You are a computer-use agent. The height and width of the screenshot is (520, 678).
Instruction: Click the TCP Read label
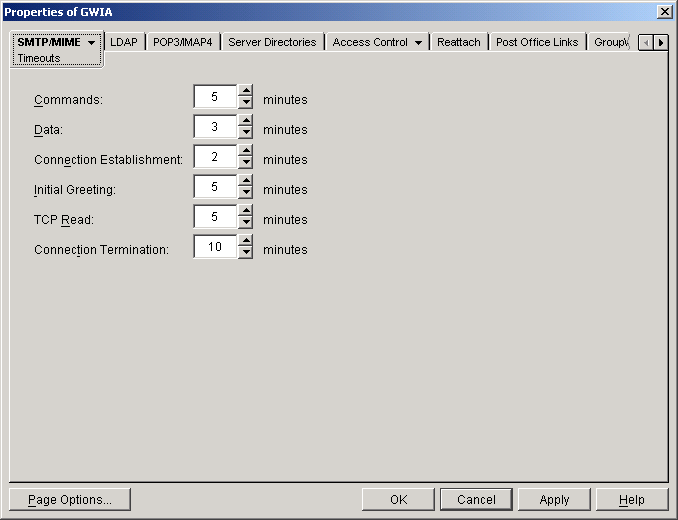[x=64, y=220]
